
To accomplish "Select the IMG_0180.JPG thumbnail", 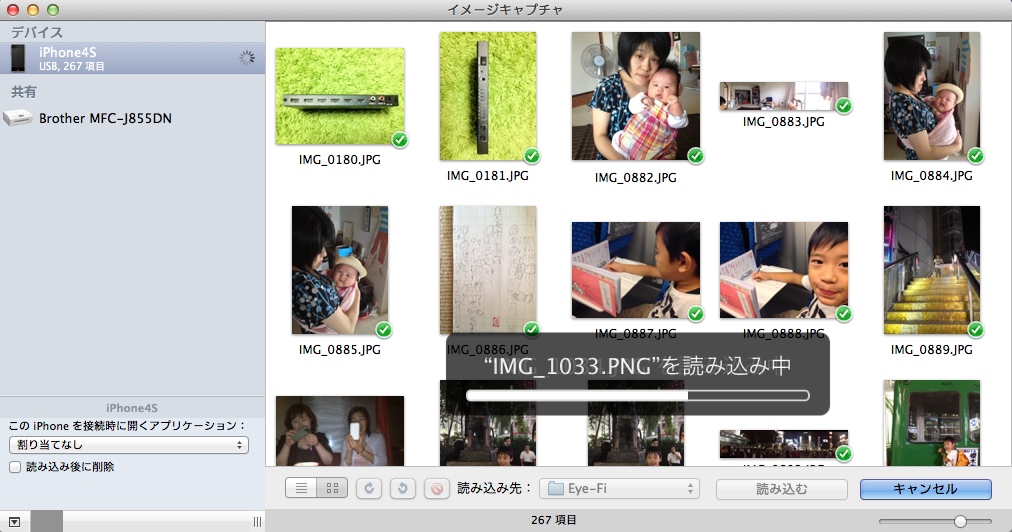I will point(340,96).
